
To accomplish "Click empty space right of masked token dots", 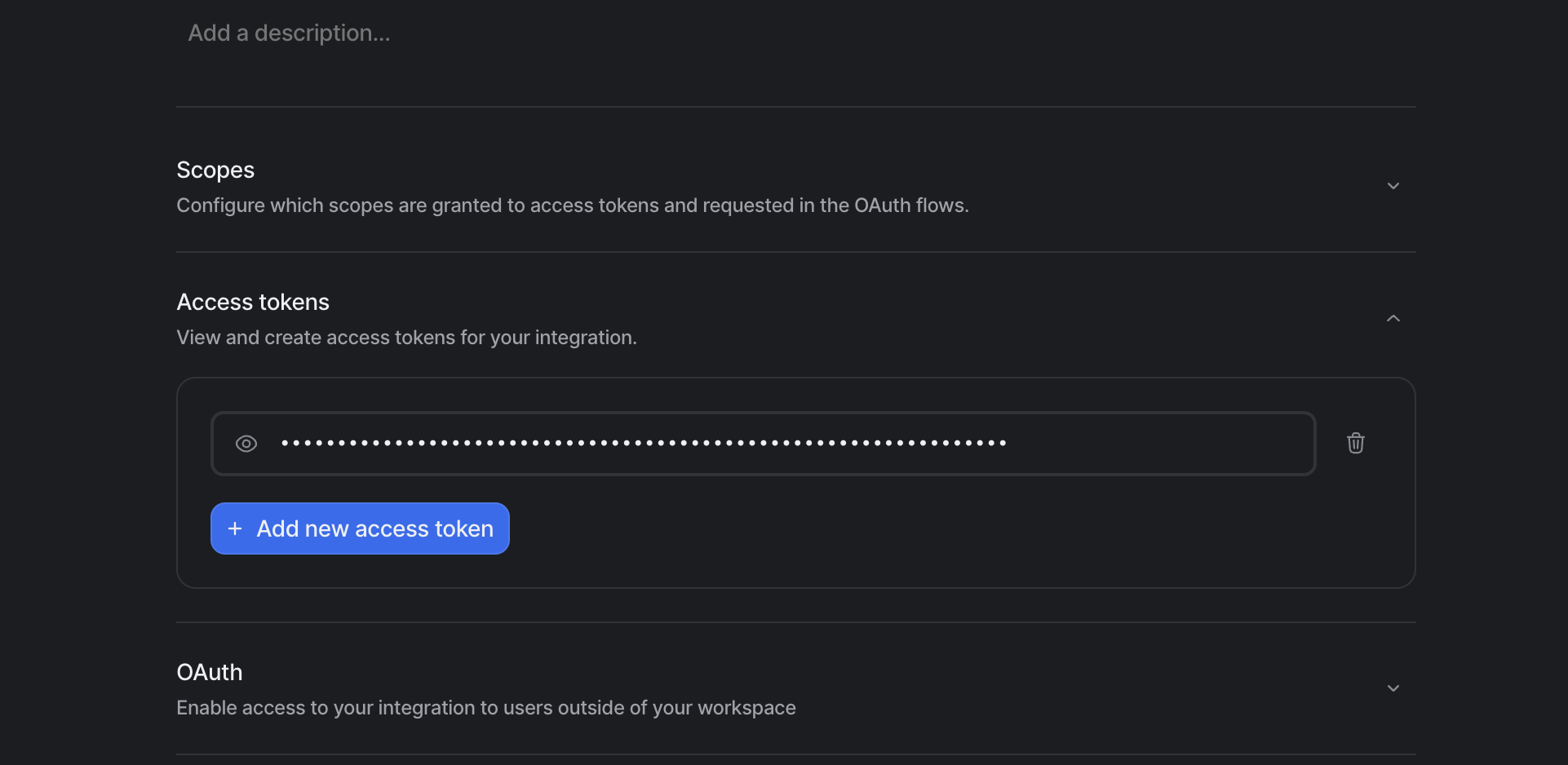I will pos(1158,443).
